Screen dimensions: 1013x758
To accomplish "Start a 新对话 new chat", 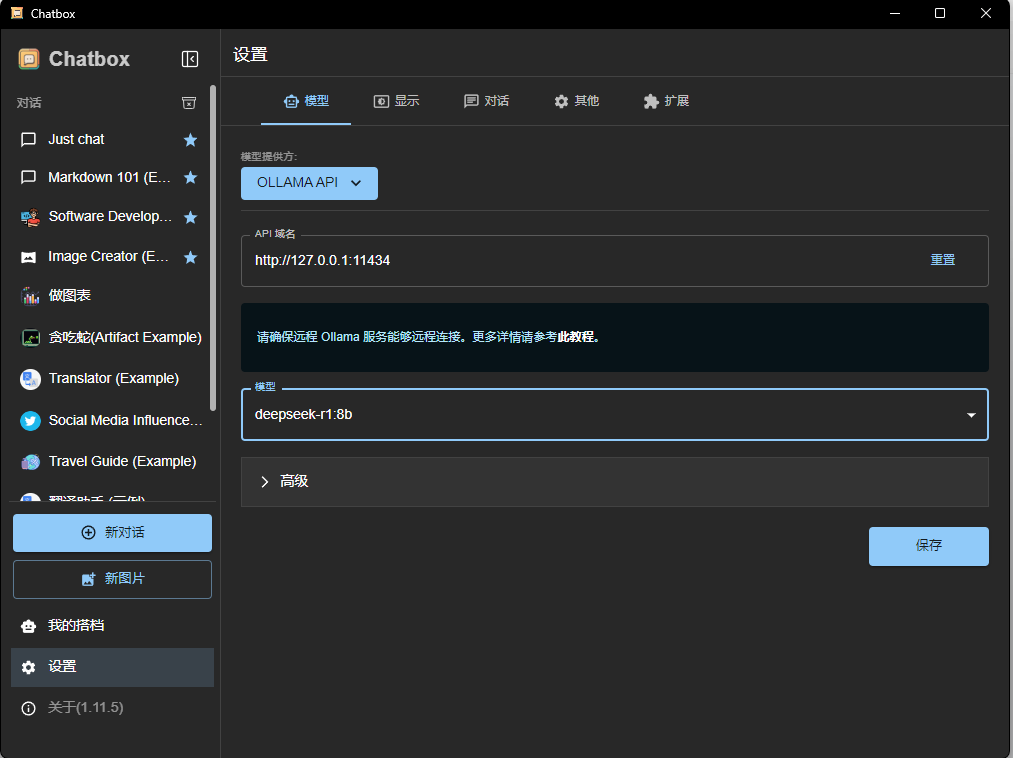I will click(x=112, y=532).
